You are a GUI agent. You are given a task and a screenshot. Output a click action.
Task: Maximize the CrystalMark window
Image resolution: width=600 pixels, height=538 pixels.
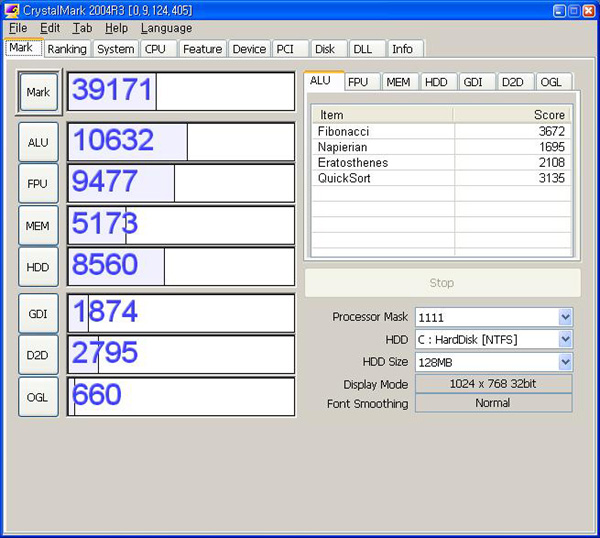[574, 11]
